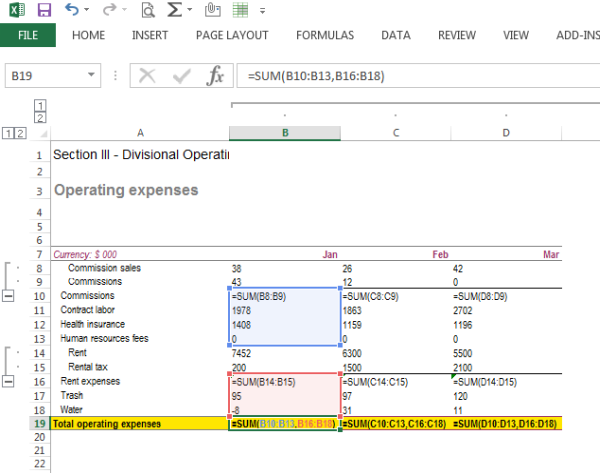Undo the last action
Image resolution: width=600 pixels, height=473 pixels.
click(x=72, y=11)
